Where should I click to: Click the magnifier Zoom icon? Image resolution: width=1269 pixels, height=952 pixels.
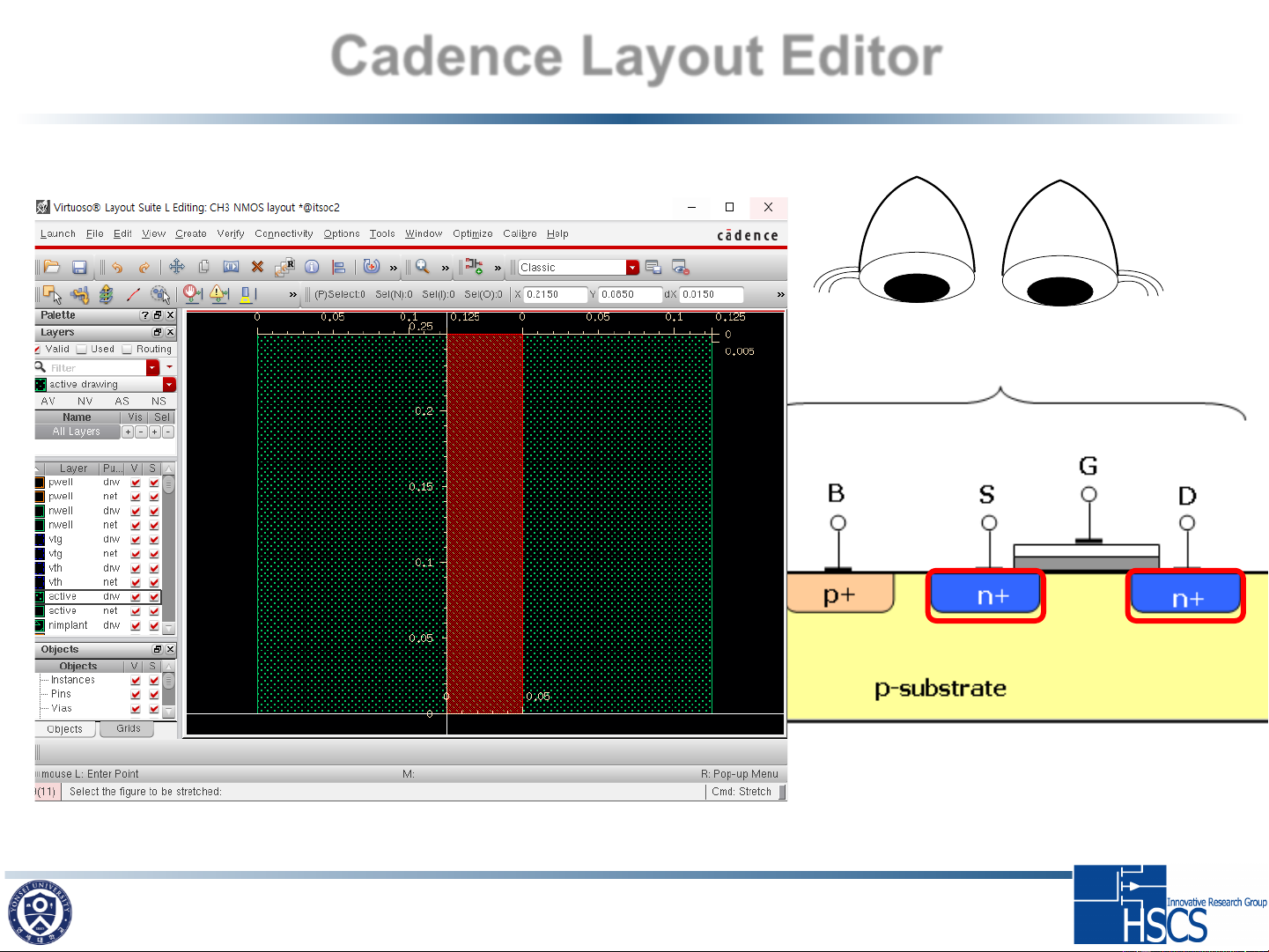coord(423,267)
